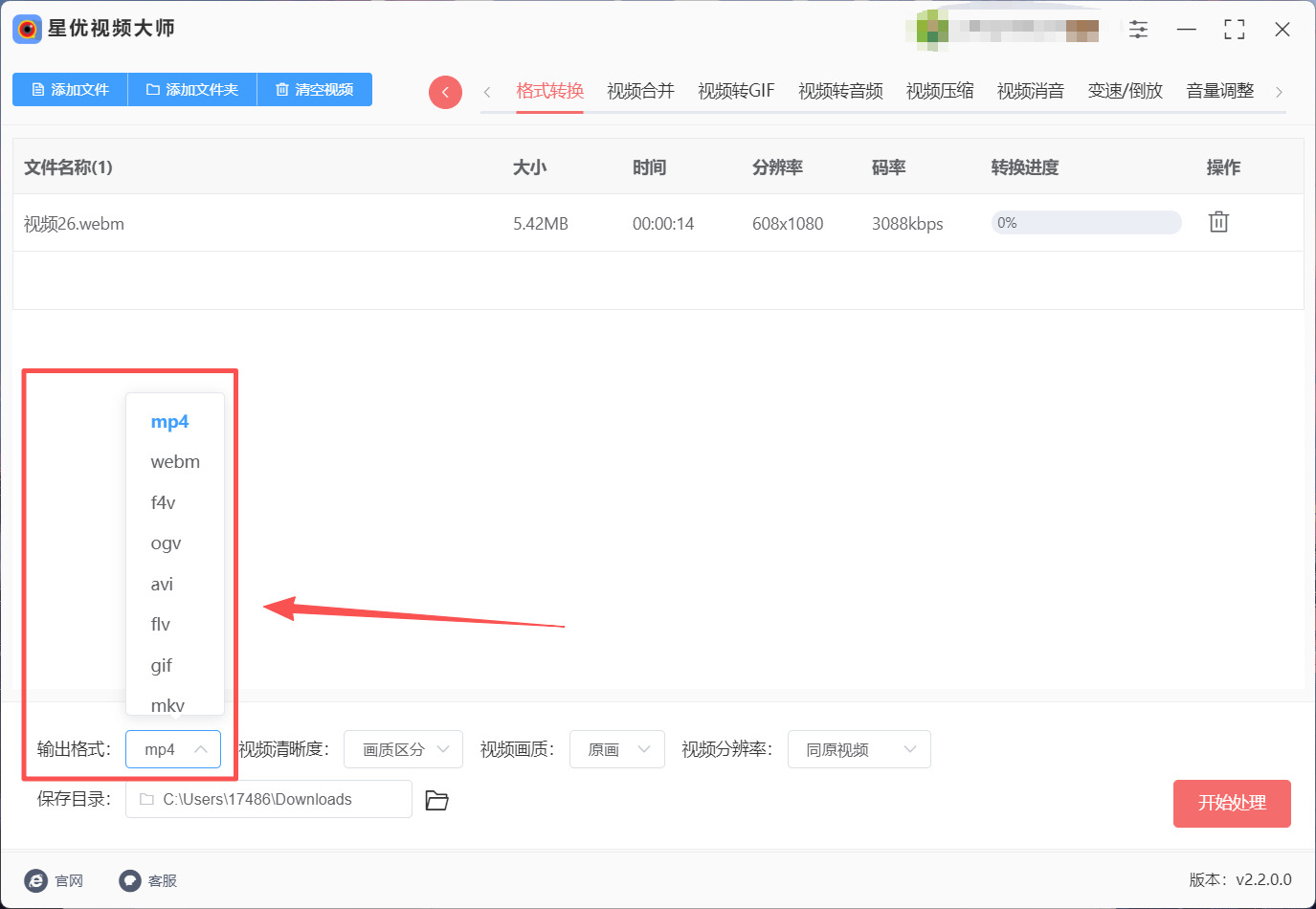The width and height of the screenshot is (1316, 909).
Task: Click the 分辨率 column header
Action: pyautogui.click(x=777, y=167)
